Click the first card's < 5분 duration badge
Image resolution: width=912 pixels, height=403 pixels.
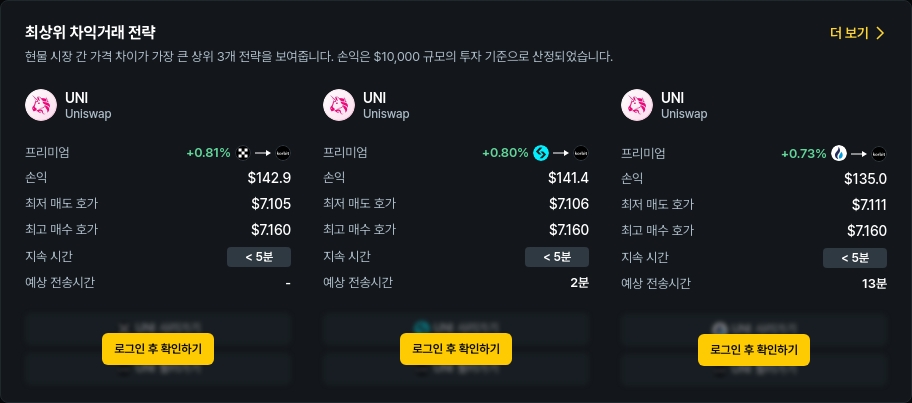point(259,257)
